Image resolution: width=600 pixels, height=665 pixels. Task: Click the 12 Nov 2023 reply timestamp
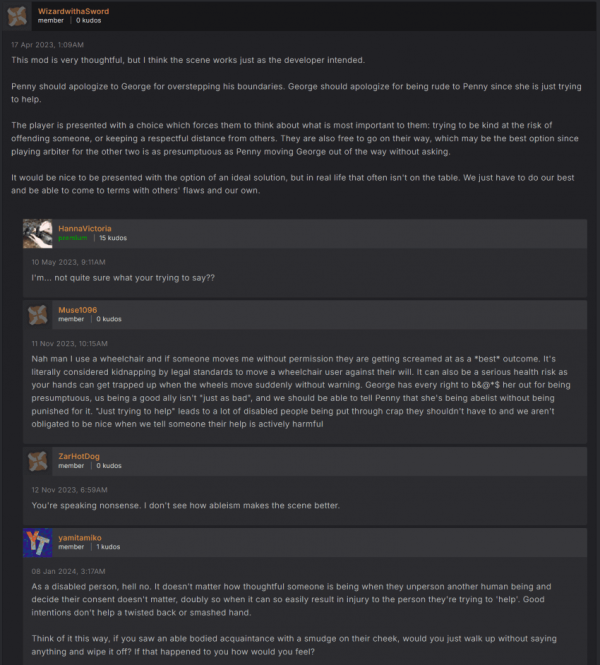(x=70, y=490)
